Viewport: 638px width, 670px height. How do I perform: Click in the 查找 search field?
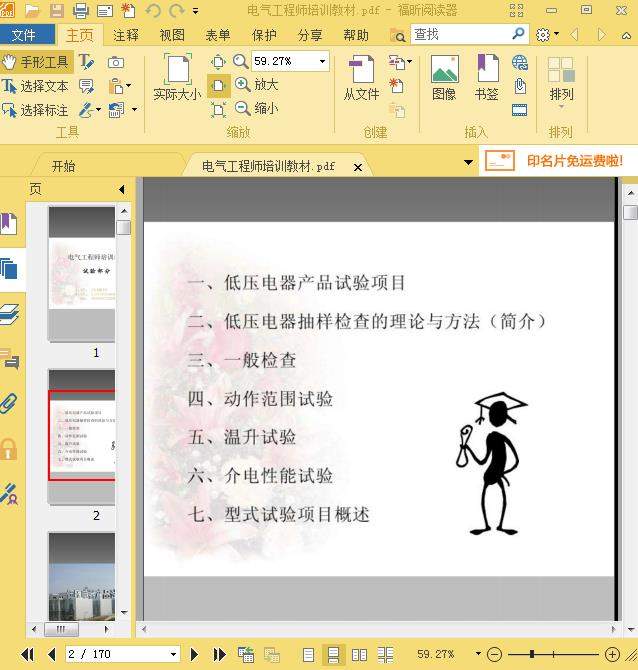[461, 34]
